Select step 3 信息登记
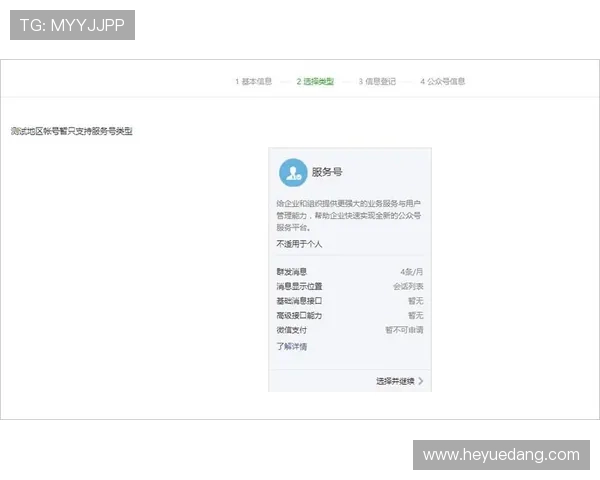 click(x=377, y=81)
